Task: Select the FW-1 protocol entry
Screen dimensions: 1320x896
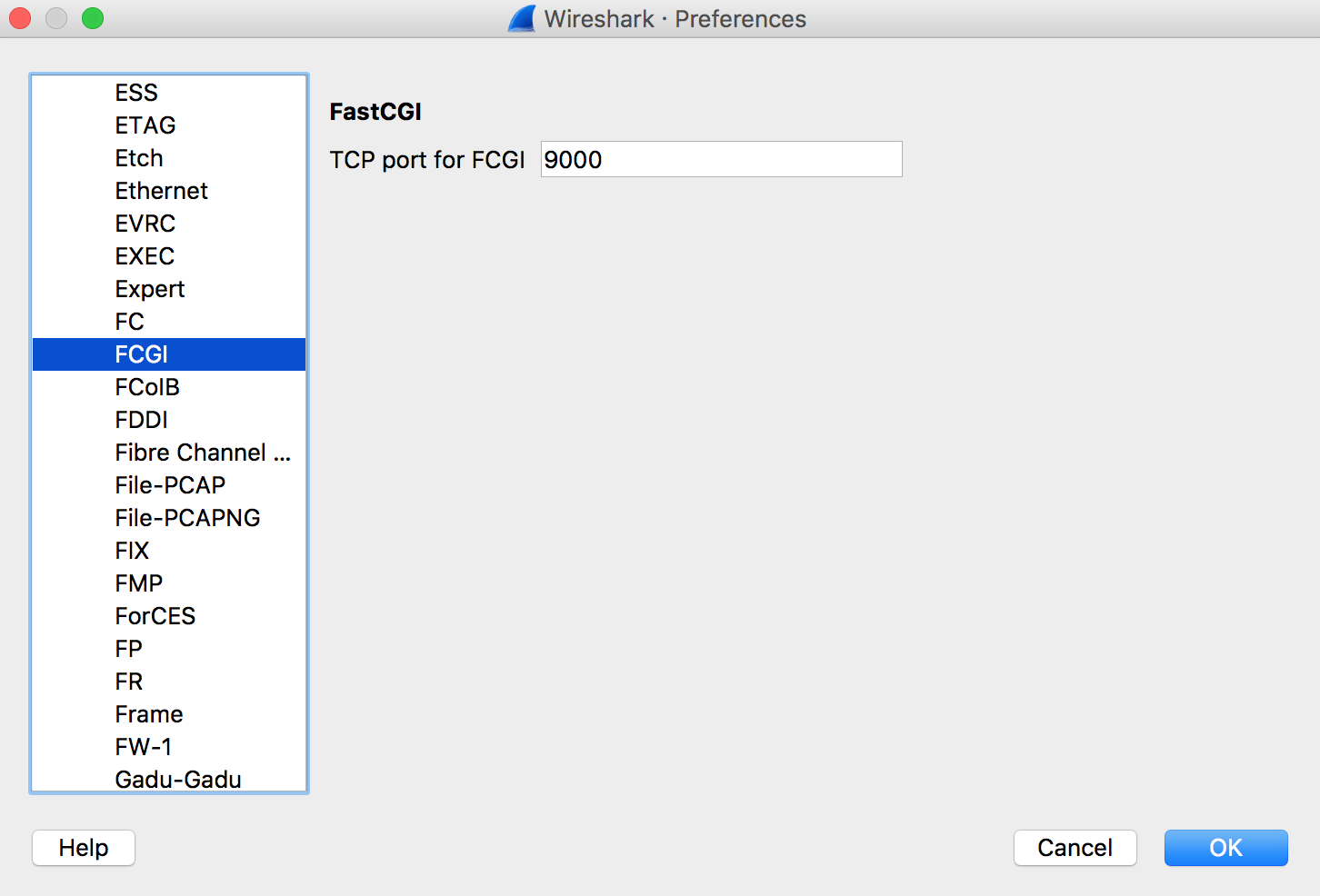Action: (x=143, y=746)
